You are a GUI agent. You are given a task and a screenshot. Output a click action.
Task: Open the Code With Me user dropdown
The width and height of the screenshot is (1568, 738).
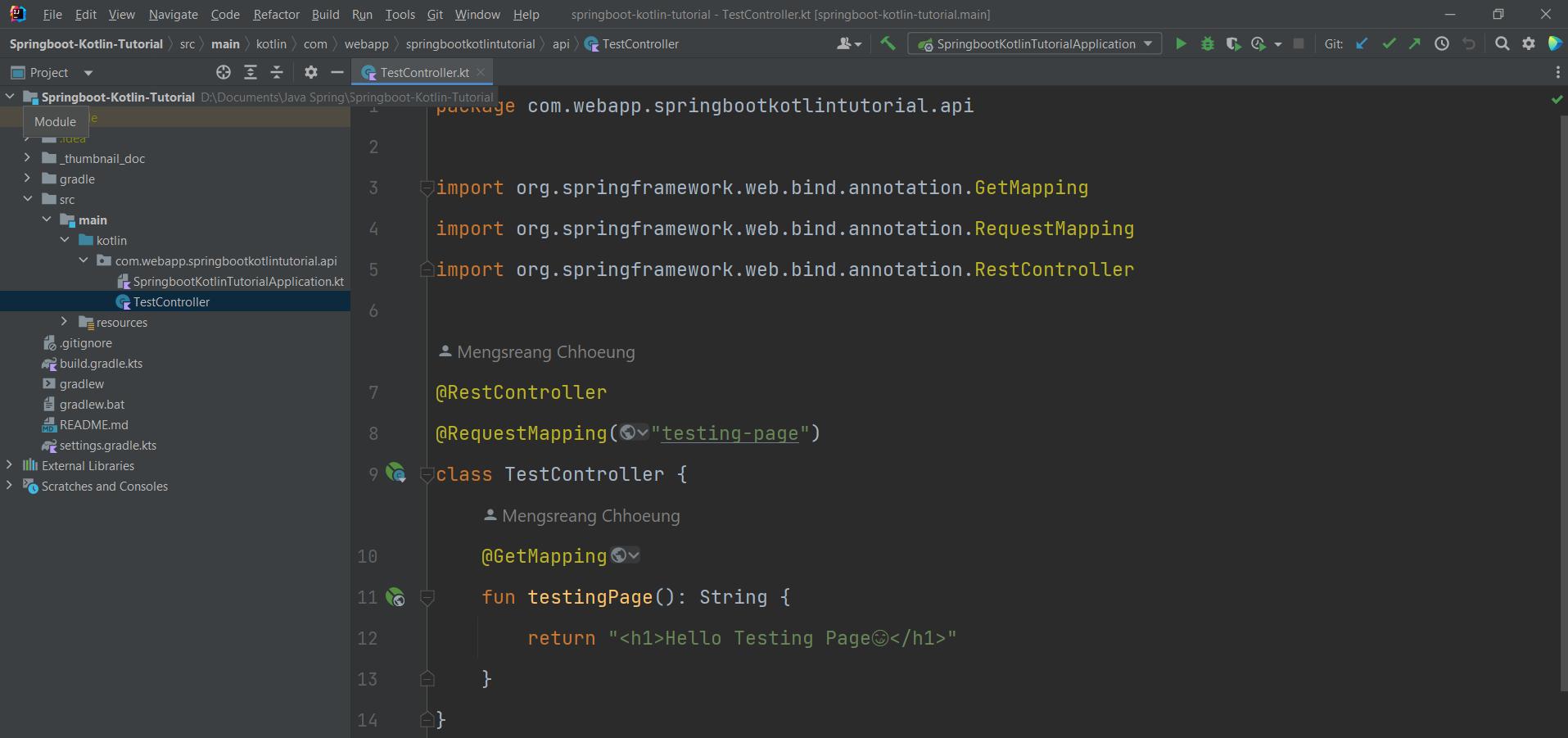pyautogui.click(x=849, y=43)
